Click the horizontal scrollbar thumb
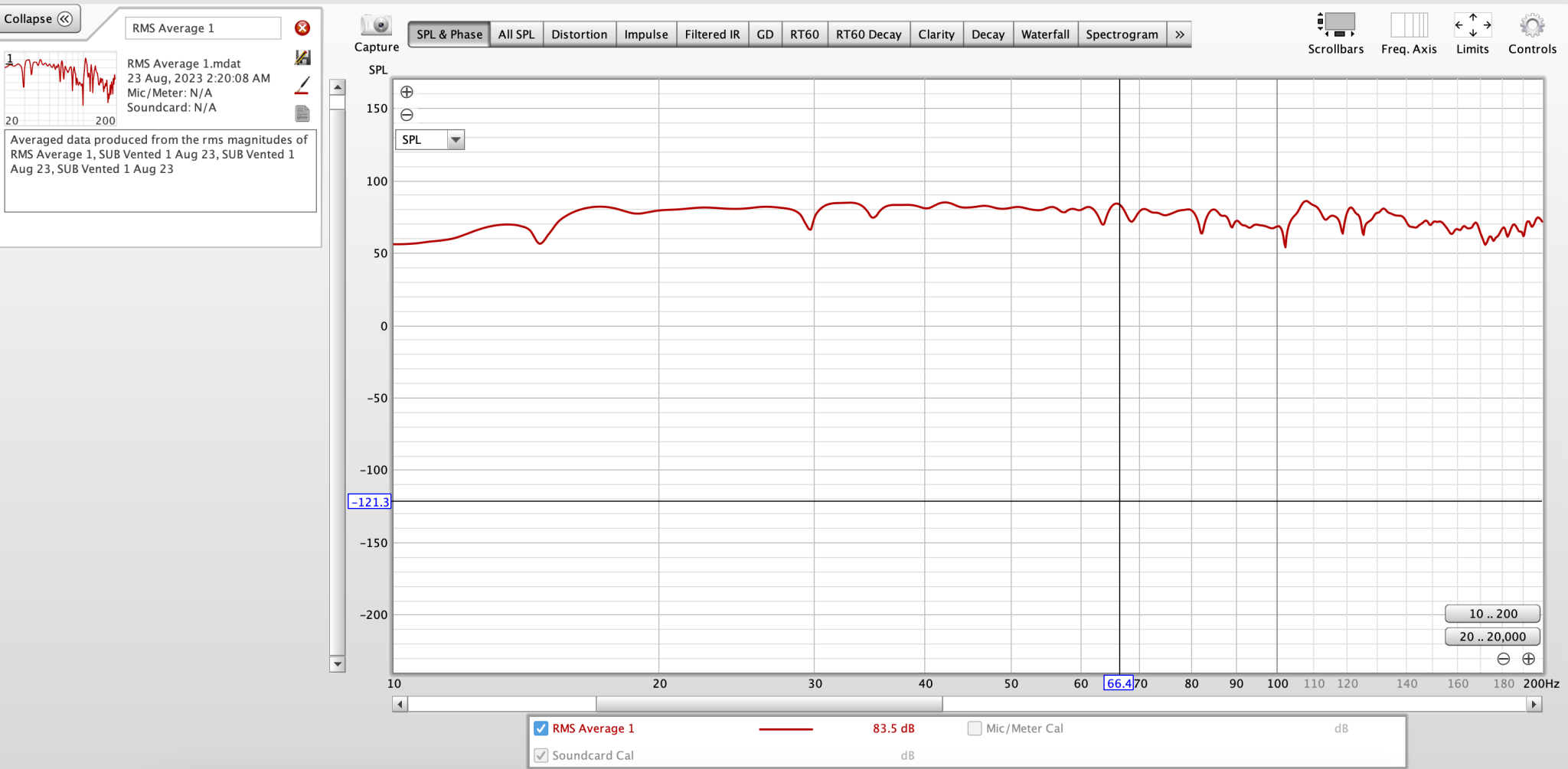The width and height of the screenshot is (1568, 769). 769,704
